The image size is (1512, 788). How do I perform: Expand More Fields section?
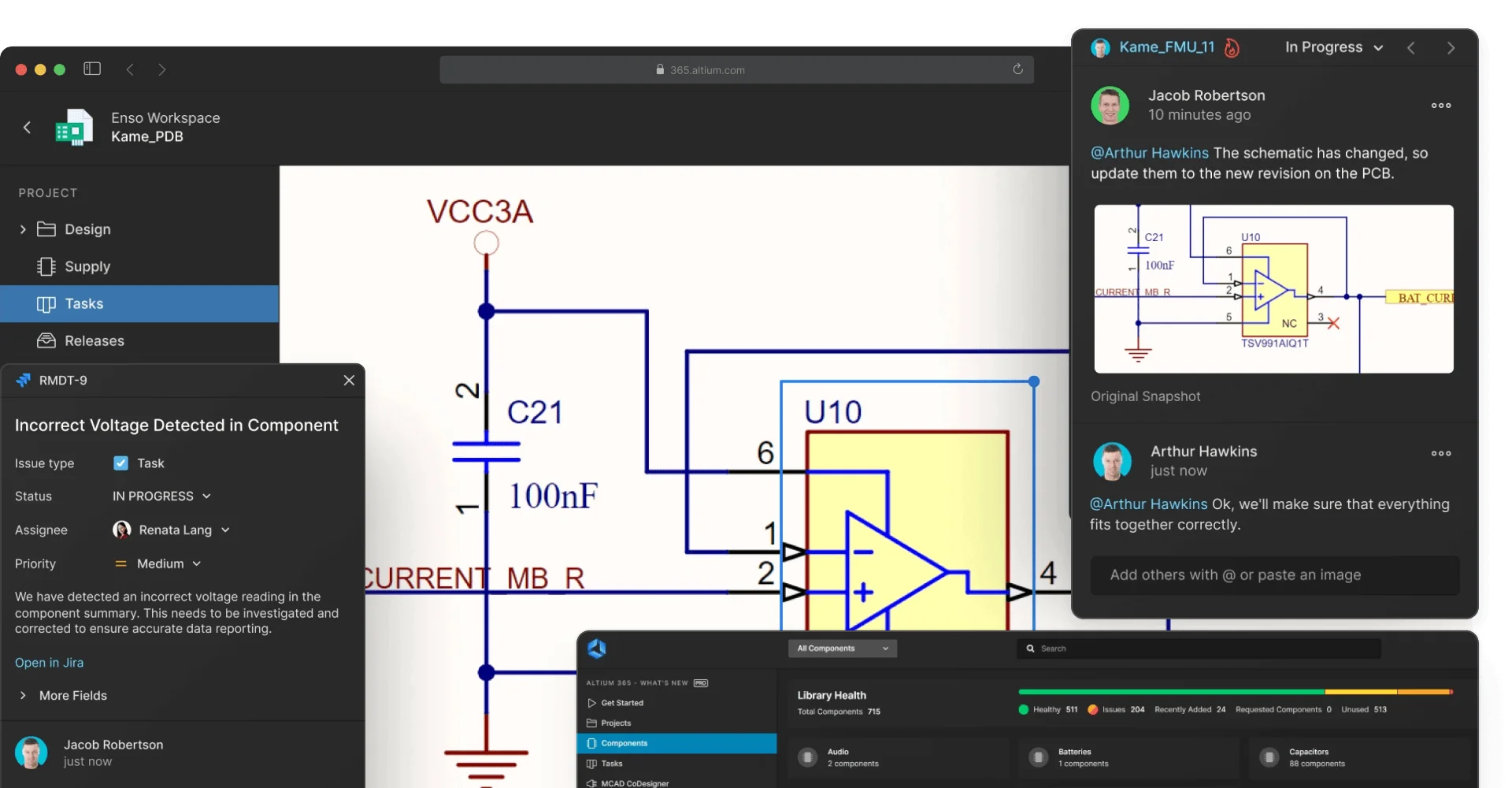(61, 695)
